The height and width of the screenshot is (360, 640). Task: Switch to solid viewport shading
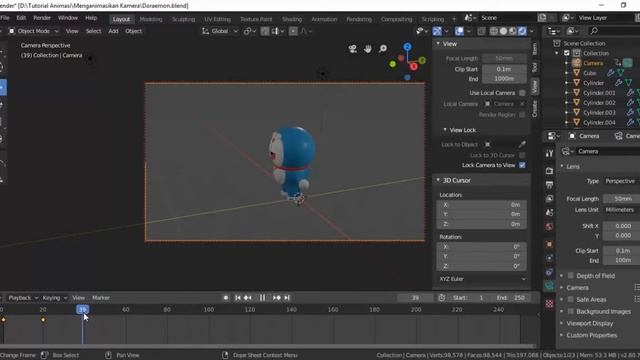tap(503, 31)
